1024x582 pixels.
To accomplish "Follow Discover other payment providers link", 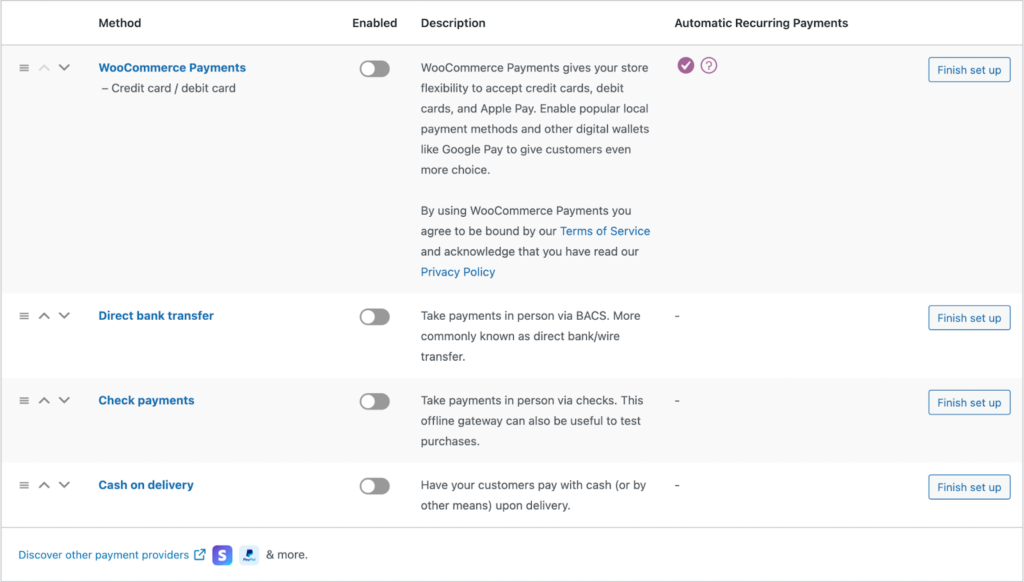I will pyautogui.click(x=103, y=555).
